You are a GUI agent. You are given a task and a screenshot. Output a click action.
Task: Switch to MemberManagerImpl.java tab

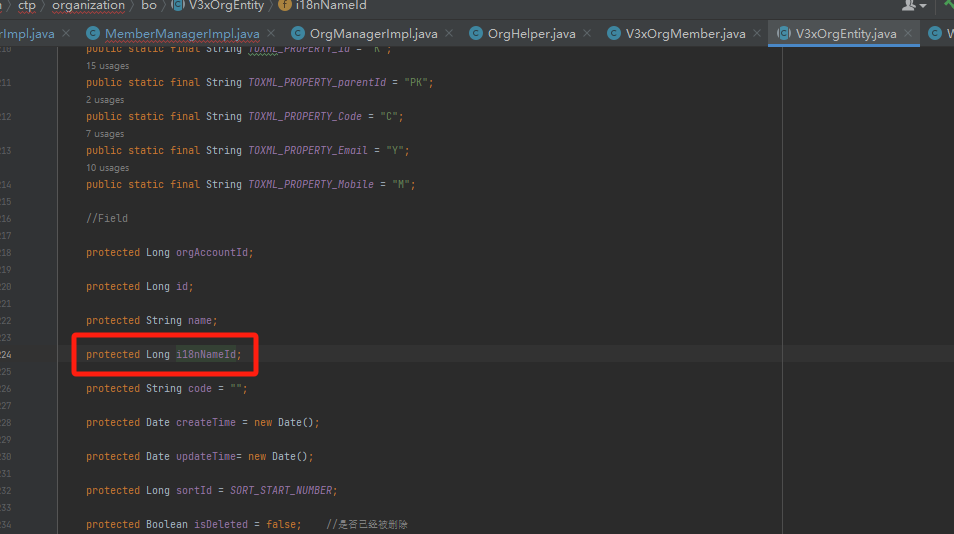point(182,33)
